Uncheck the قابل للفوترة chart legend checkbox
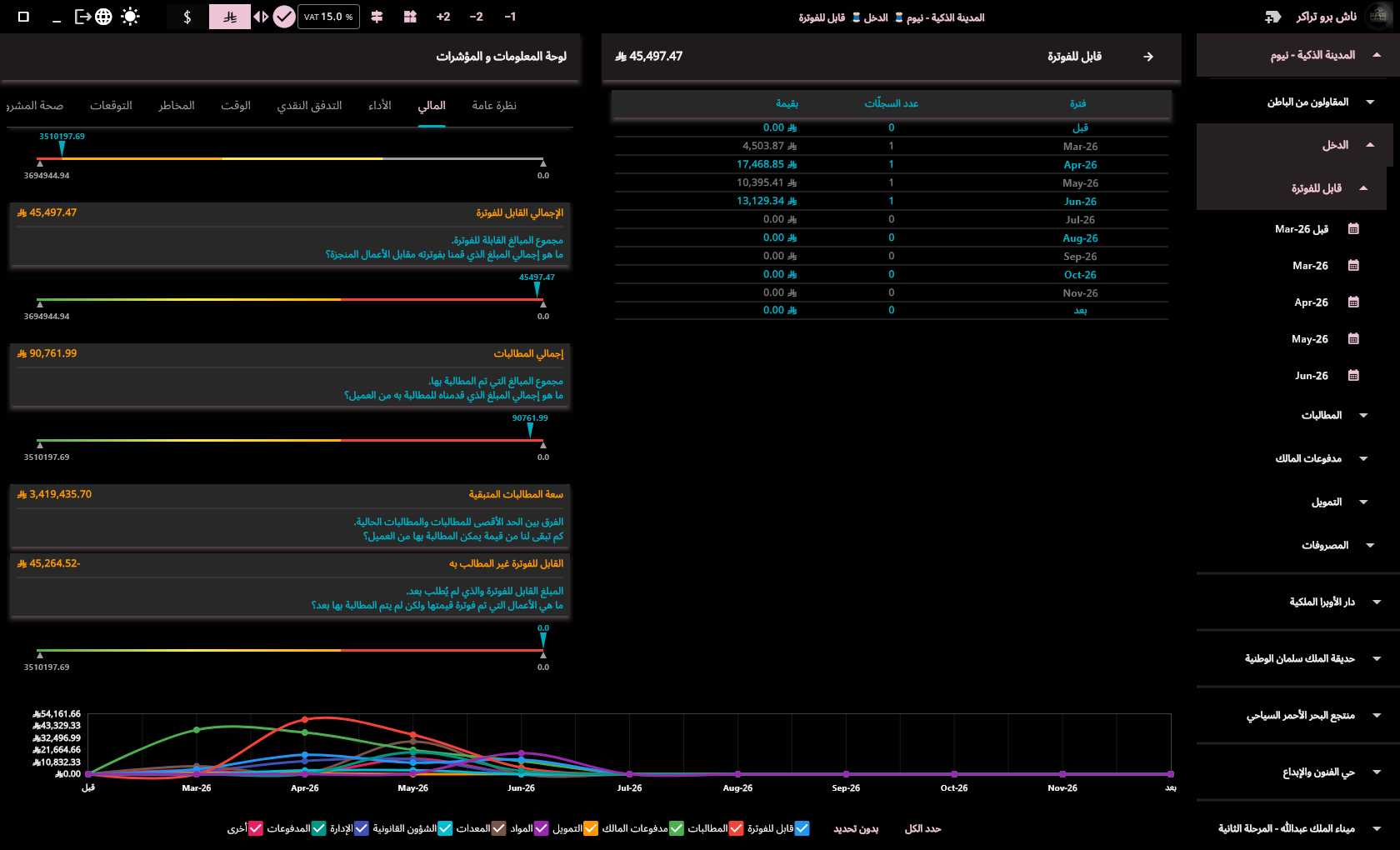1400x850 pixels. pos(802,828)
